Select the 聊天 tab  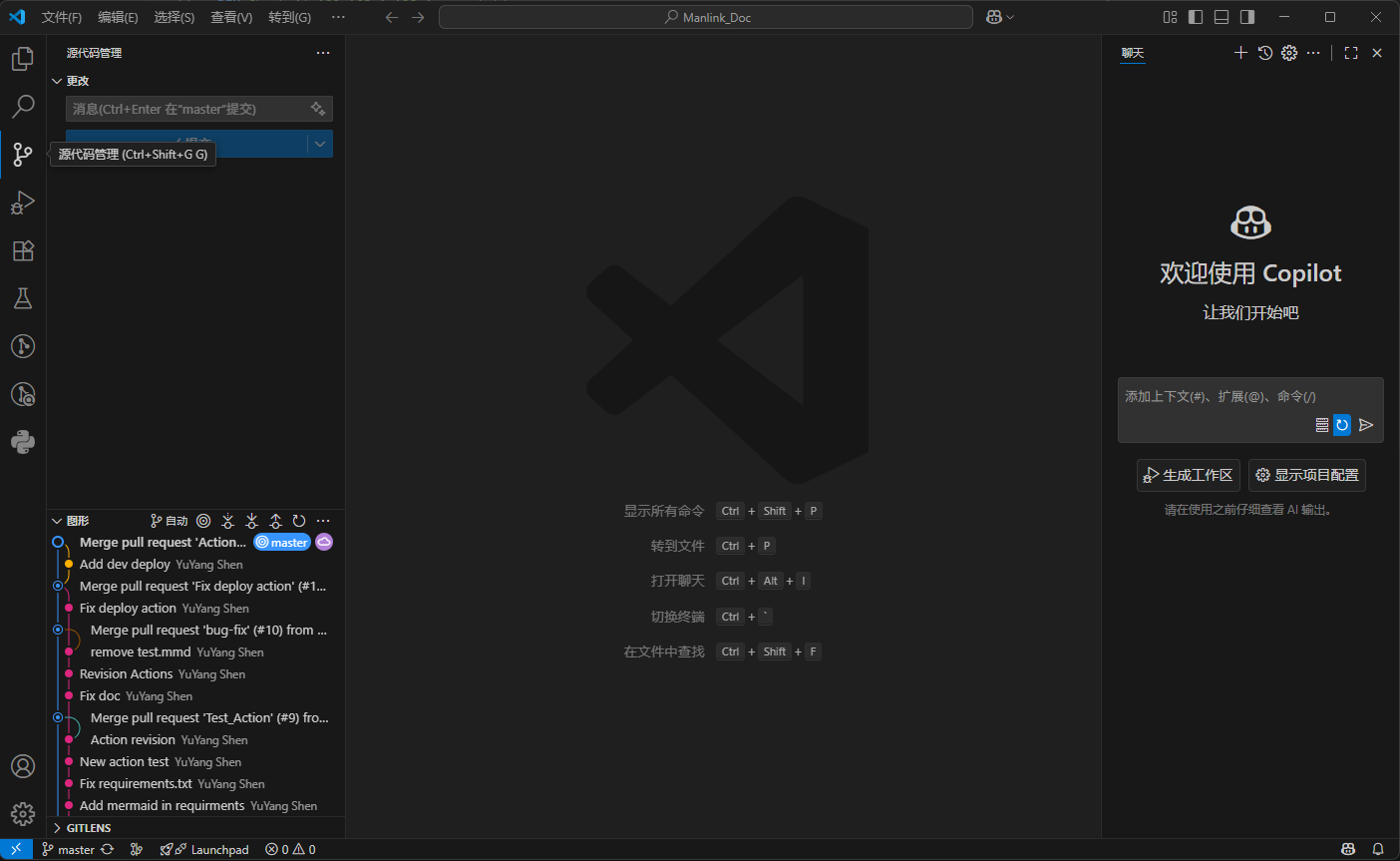(1133, 53)
